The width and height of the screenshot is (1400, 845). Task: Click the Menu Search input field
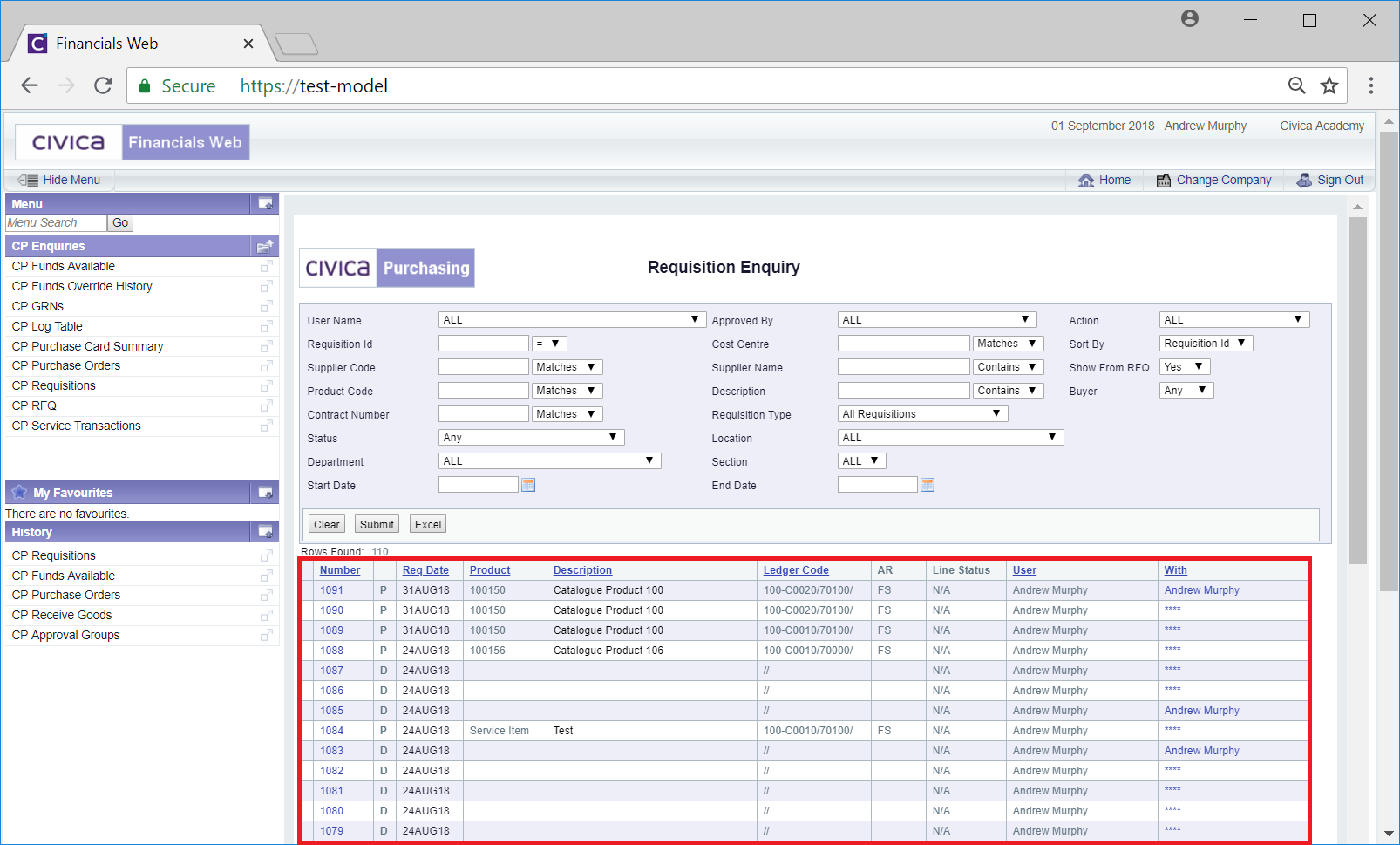click(56, 223)
